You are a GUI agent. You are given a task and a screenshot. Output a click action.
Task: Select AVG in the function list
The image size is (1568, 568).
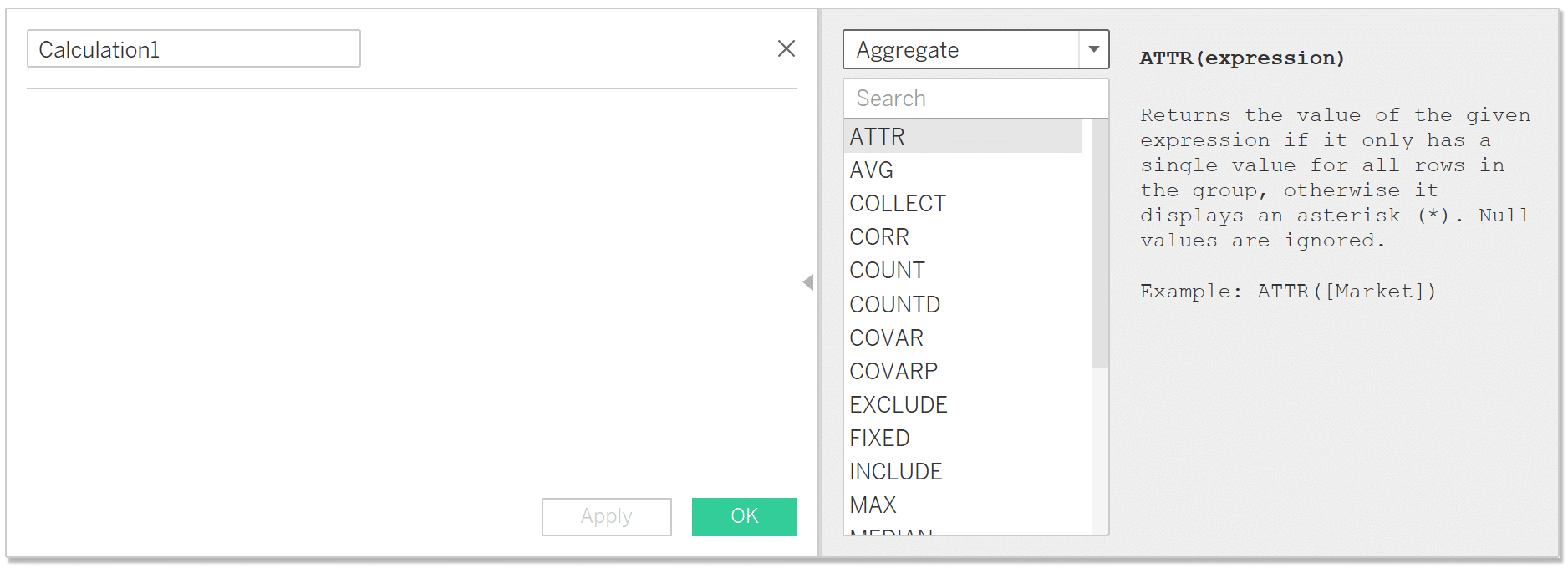click(963, 170)
